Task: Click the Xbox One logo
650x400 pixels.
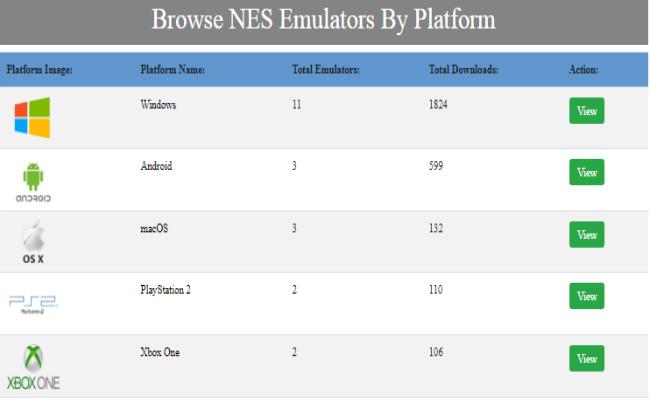Action: pos(33,367)
